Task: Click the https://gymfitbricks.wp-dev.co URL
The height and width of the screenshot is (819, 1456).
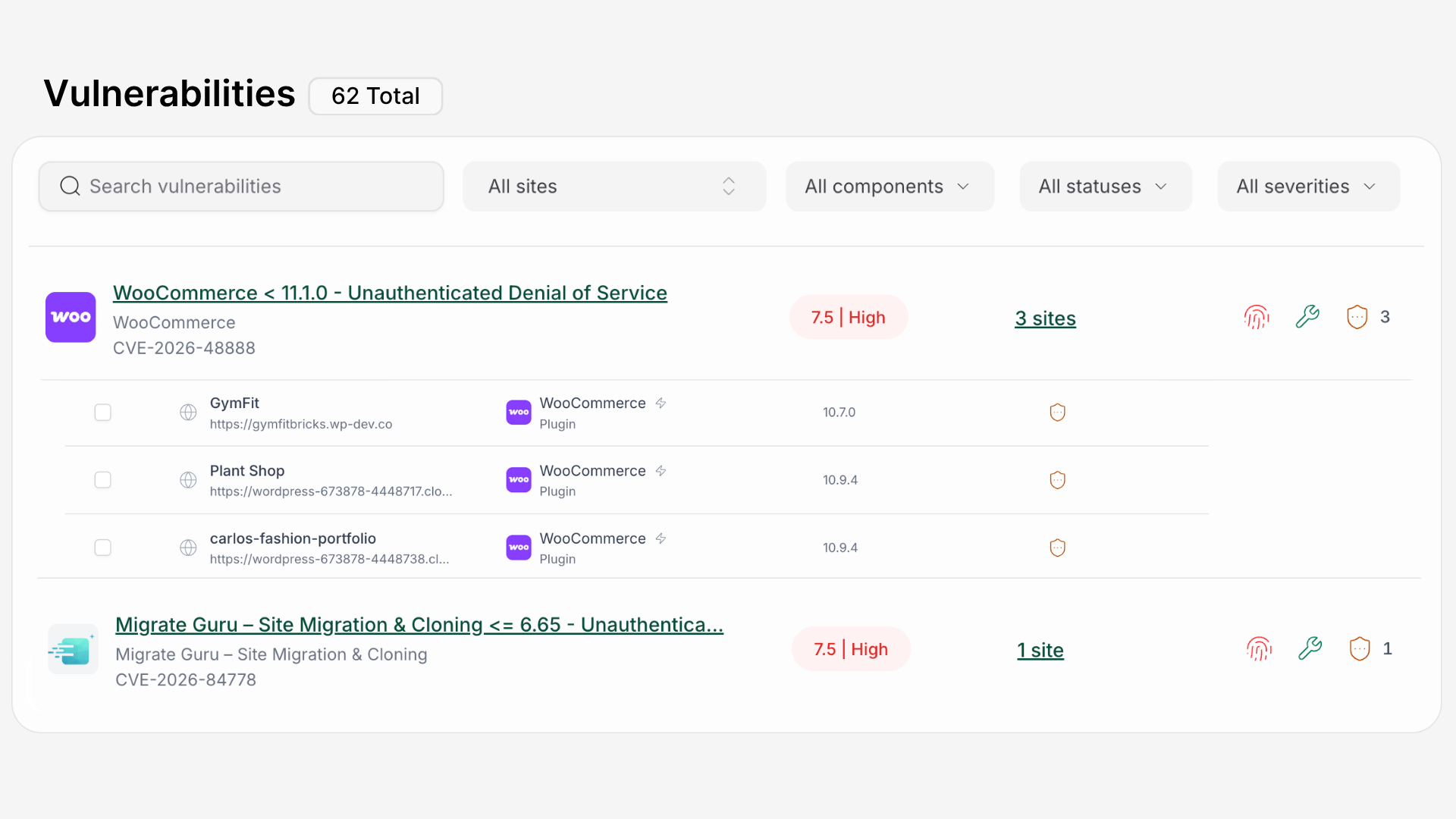Action: pyautogui.click(x=301, y=425)
